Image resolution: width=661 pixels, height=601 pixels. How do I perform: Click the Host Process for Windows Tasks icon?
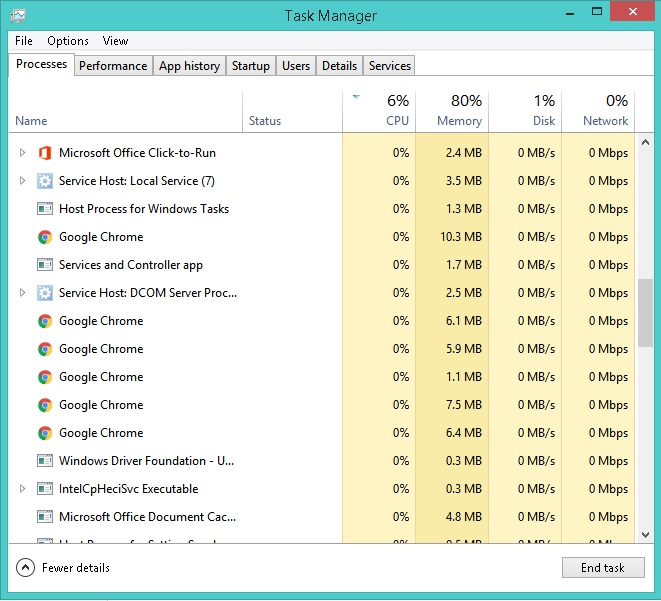pyautogui.click(x=45, y=209)
